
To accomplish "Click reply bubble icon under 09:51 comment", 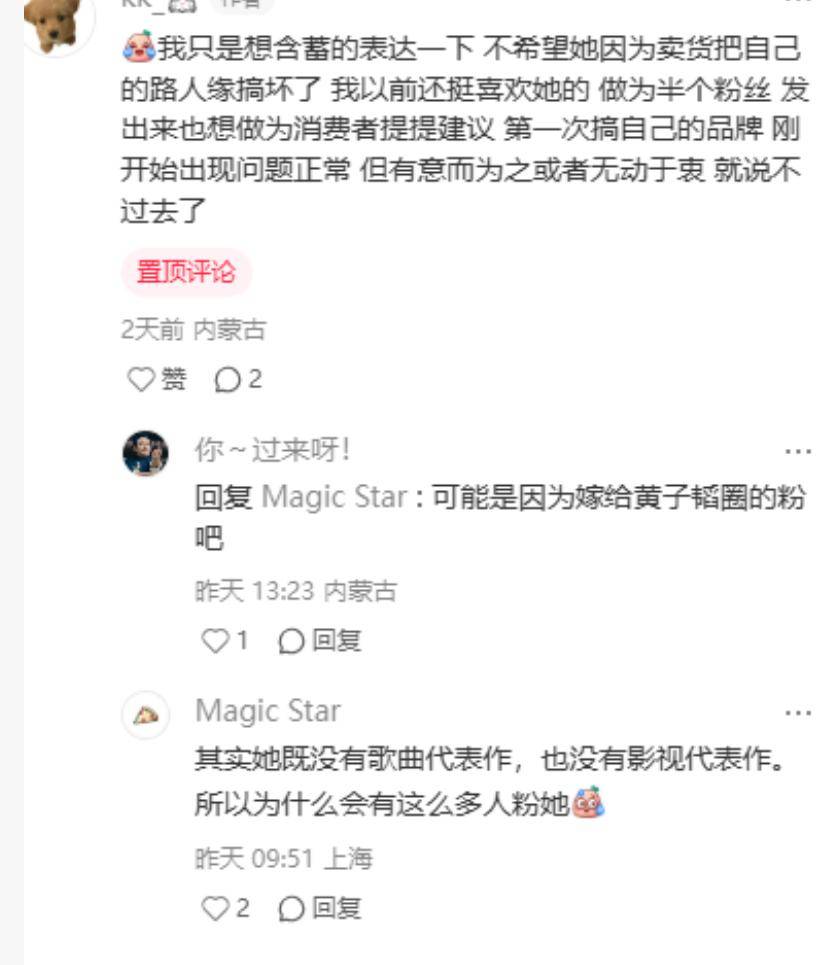I will pos(291,909).
